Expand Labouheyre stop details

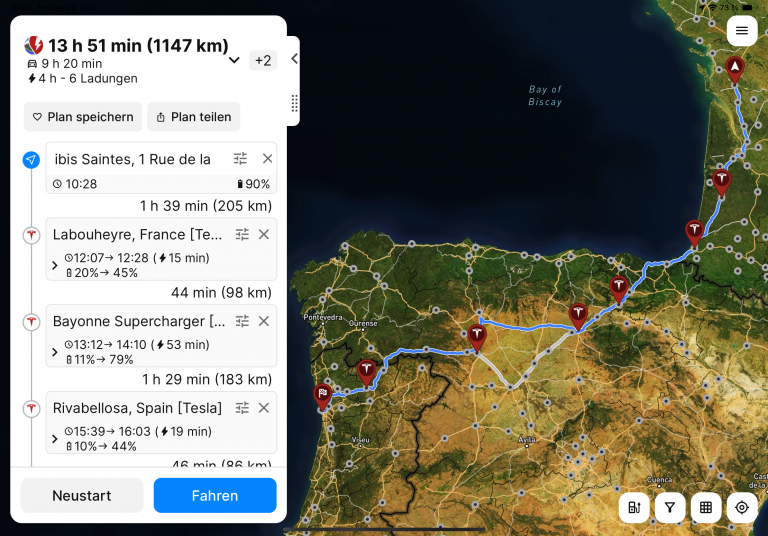[55, 266]
